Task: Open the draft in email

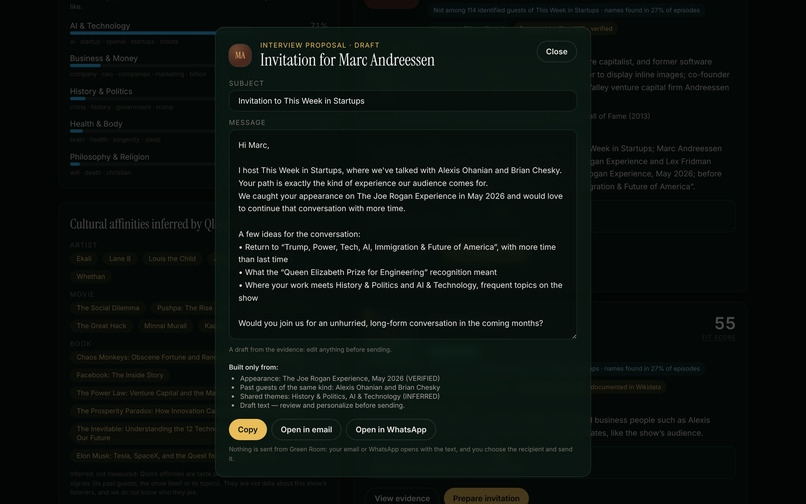Action: (x=306, y=429)
